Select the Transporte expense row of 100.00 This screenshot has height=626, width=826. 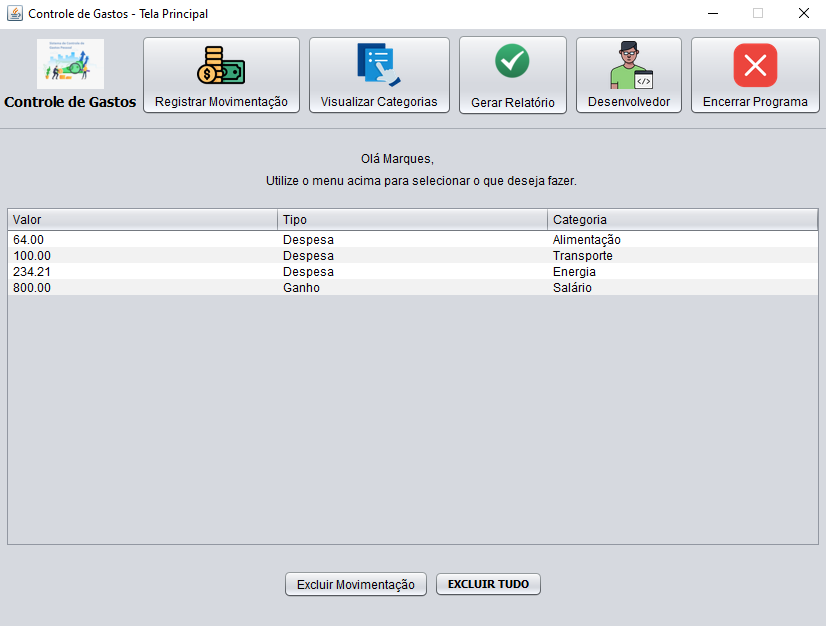point(400,256)
